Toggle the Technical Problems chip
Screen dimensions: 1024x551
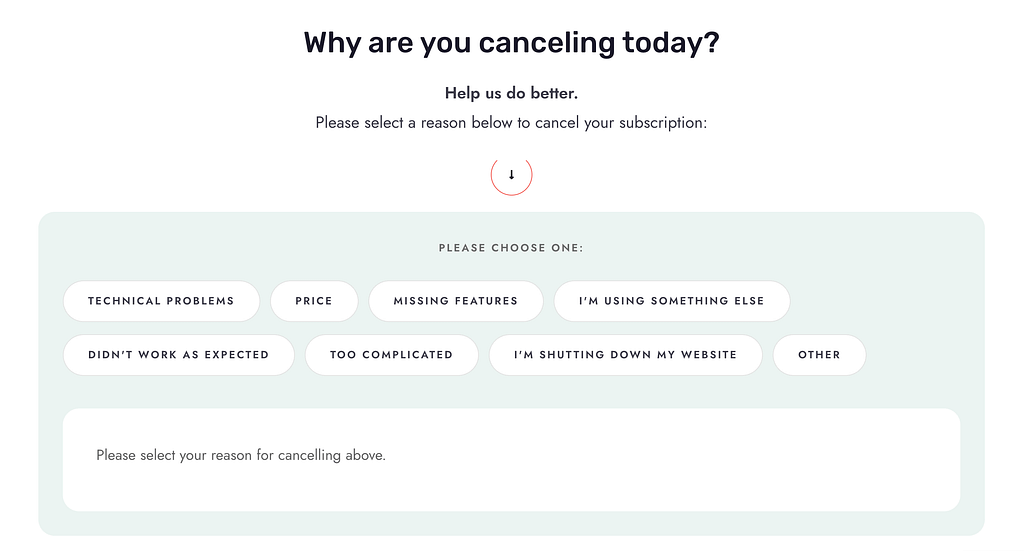tap(161, 301)
